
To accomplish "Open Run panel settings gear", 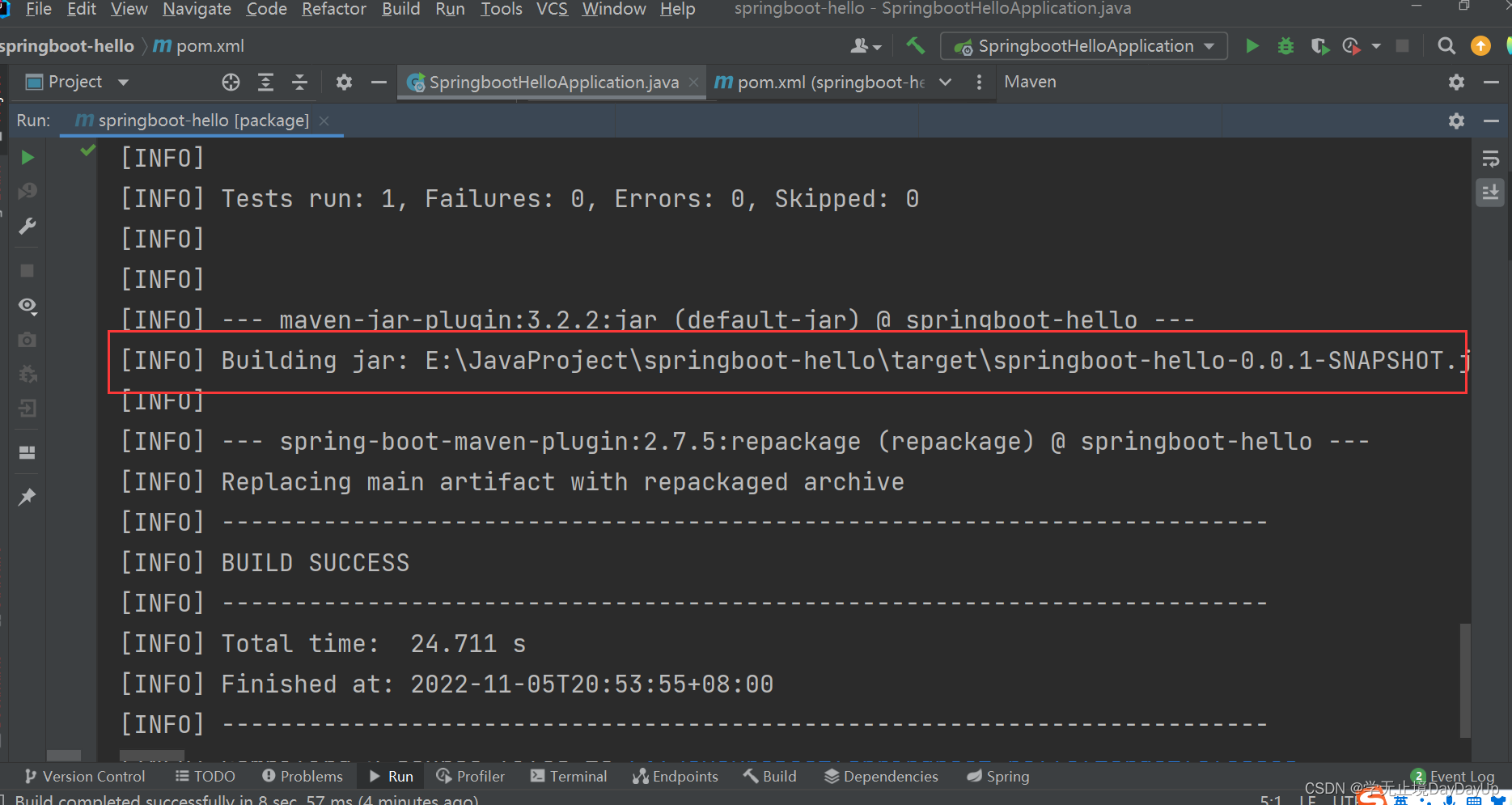I will 1456,121.
